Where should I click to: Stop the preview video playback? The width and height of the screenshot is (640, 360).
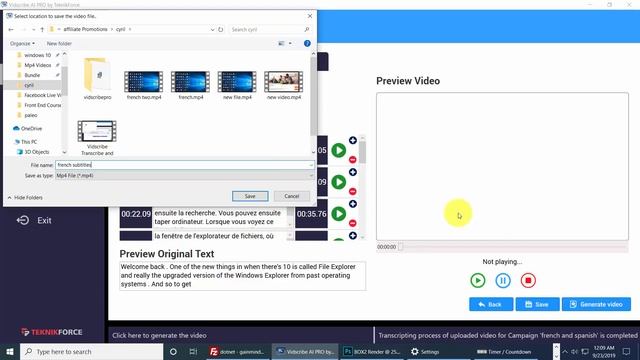click(528, 280)
